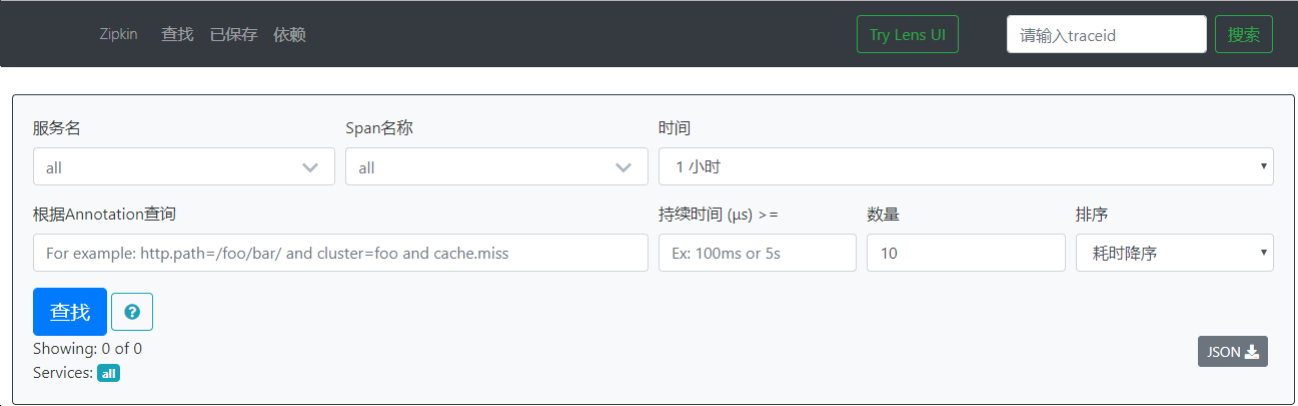Switch to the 依赖 dependencies page
Image resolution: width=1298 pixels, height=406 pixels.
pyautogui.click(x=289, y=34)
